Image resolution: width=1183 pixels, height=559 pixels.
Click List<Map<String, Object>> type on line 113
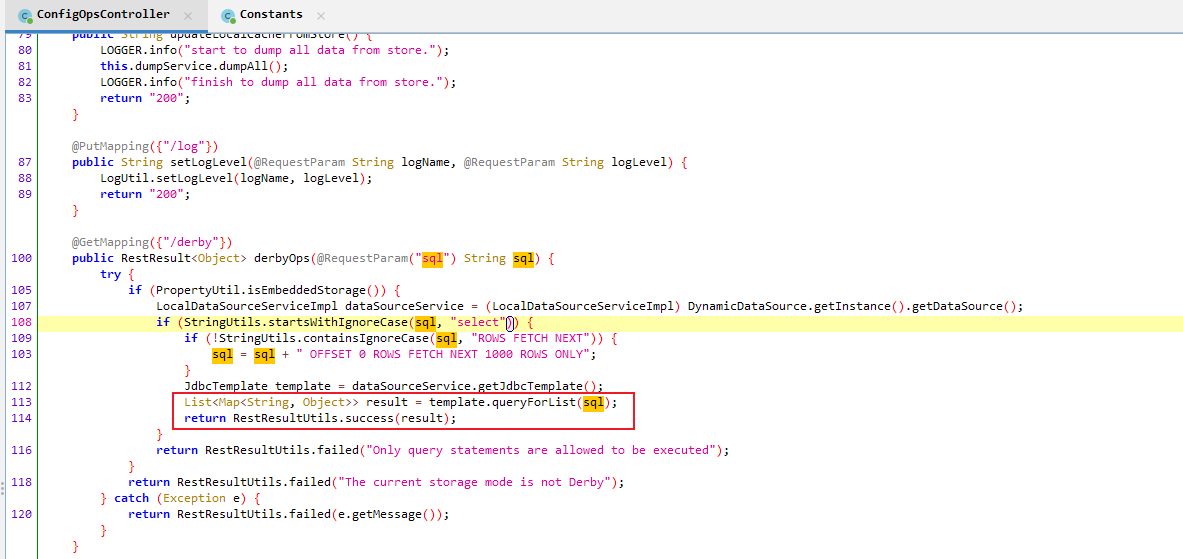(272, 403)
